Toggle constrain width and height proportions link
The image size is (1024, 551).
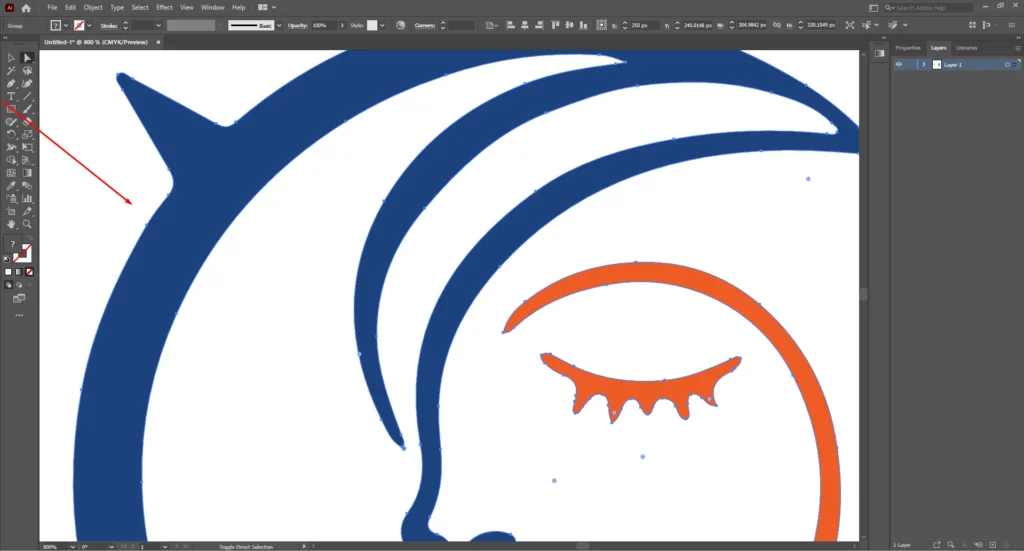tap(776, 25)
